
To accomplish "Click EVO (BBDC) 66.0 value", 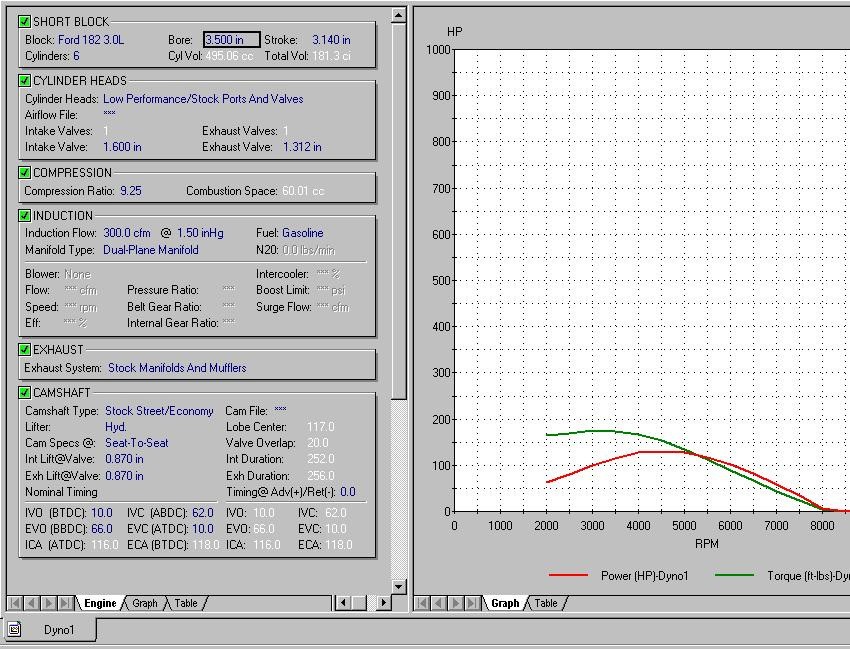I will 102,529.
